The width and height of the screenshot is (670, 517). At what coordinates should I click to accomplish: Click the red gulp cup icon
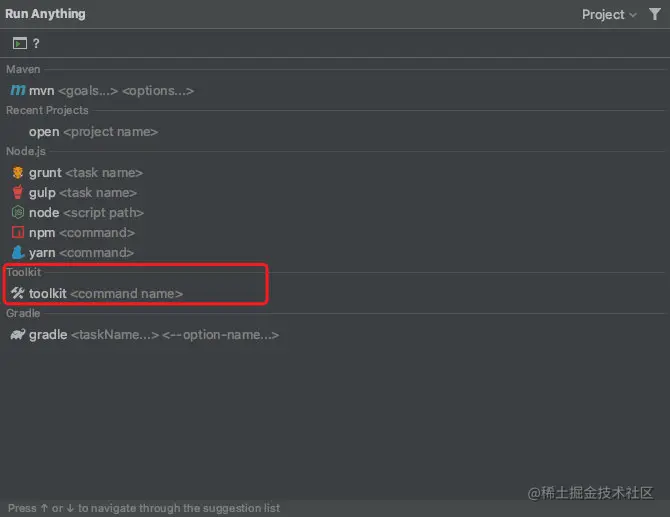click(18, 192)
